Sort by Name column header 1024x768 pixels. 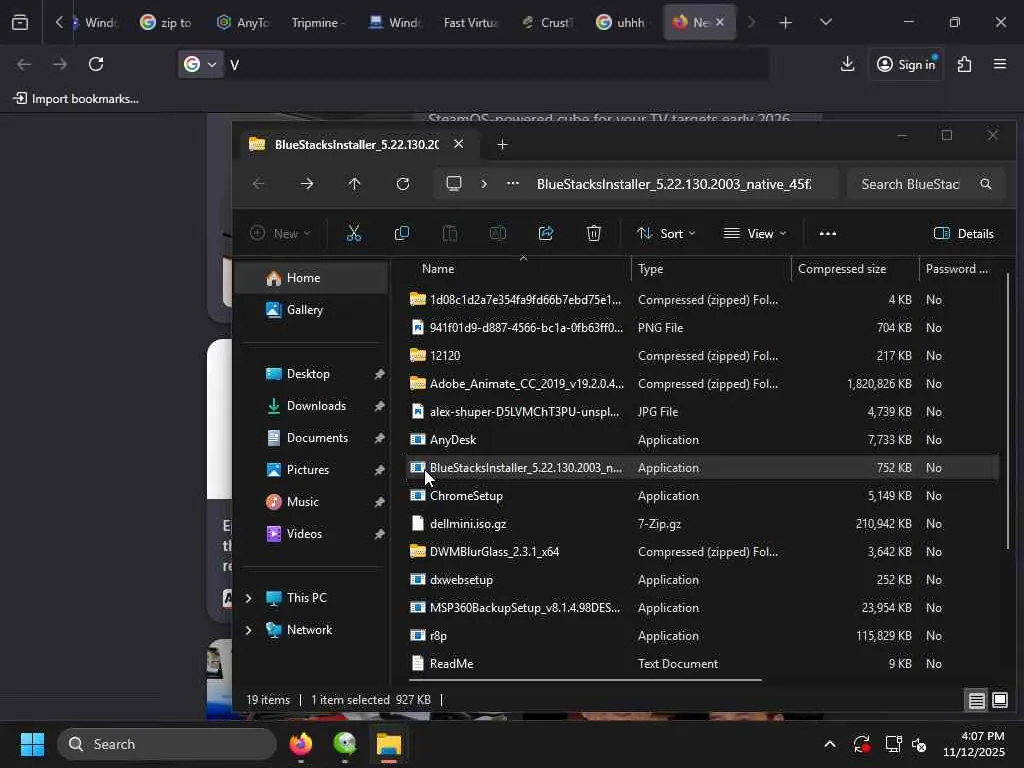coord(438,268)
